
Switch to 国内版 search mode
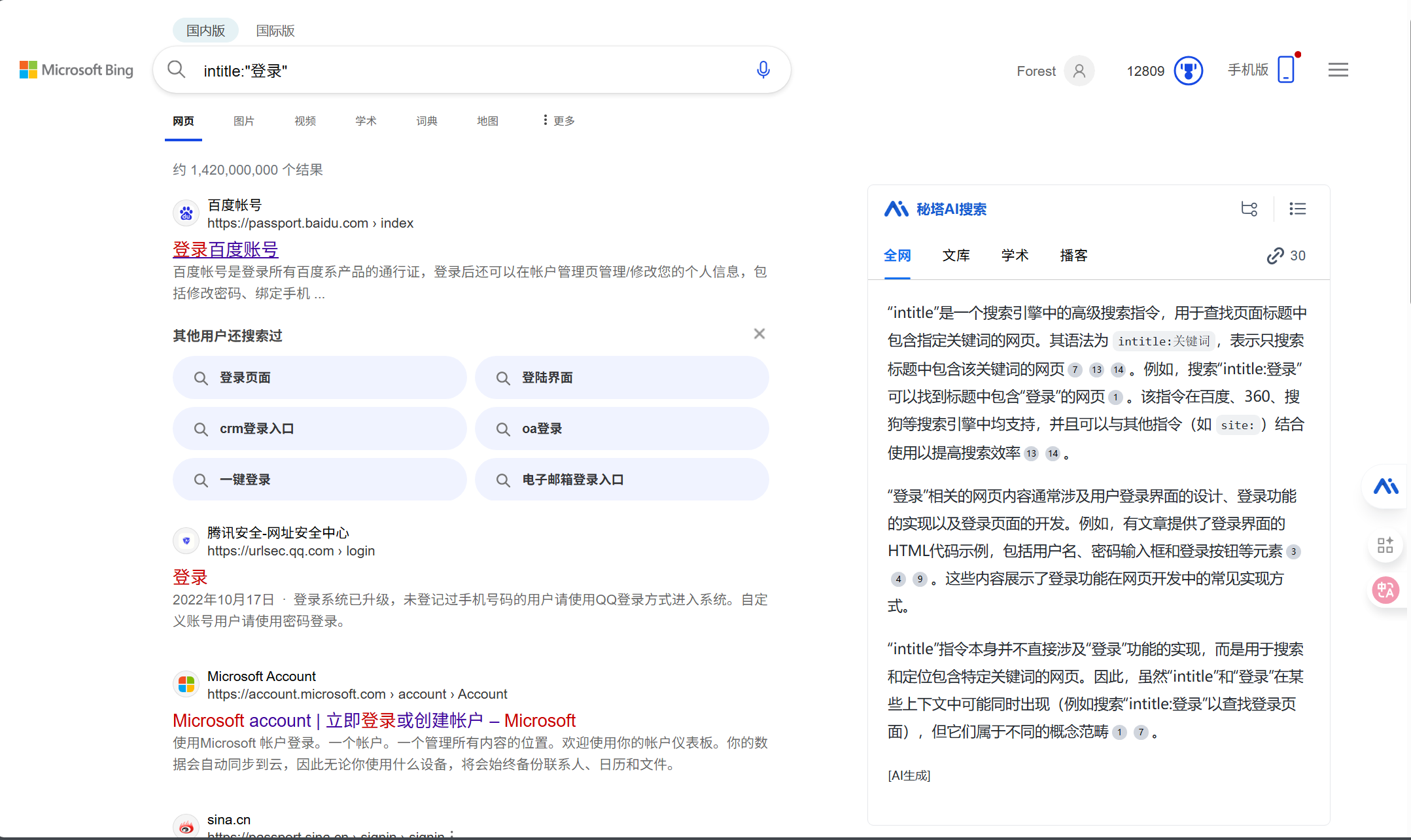(205, 31)
